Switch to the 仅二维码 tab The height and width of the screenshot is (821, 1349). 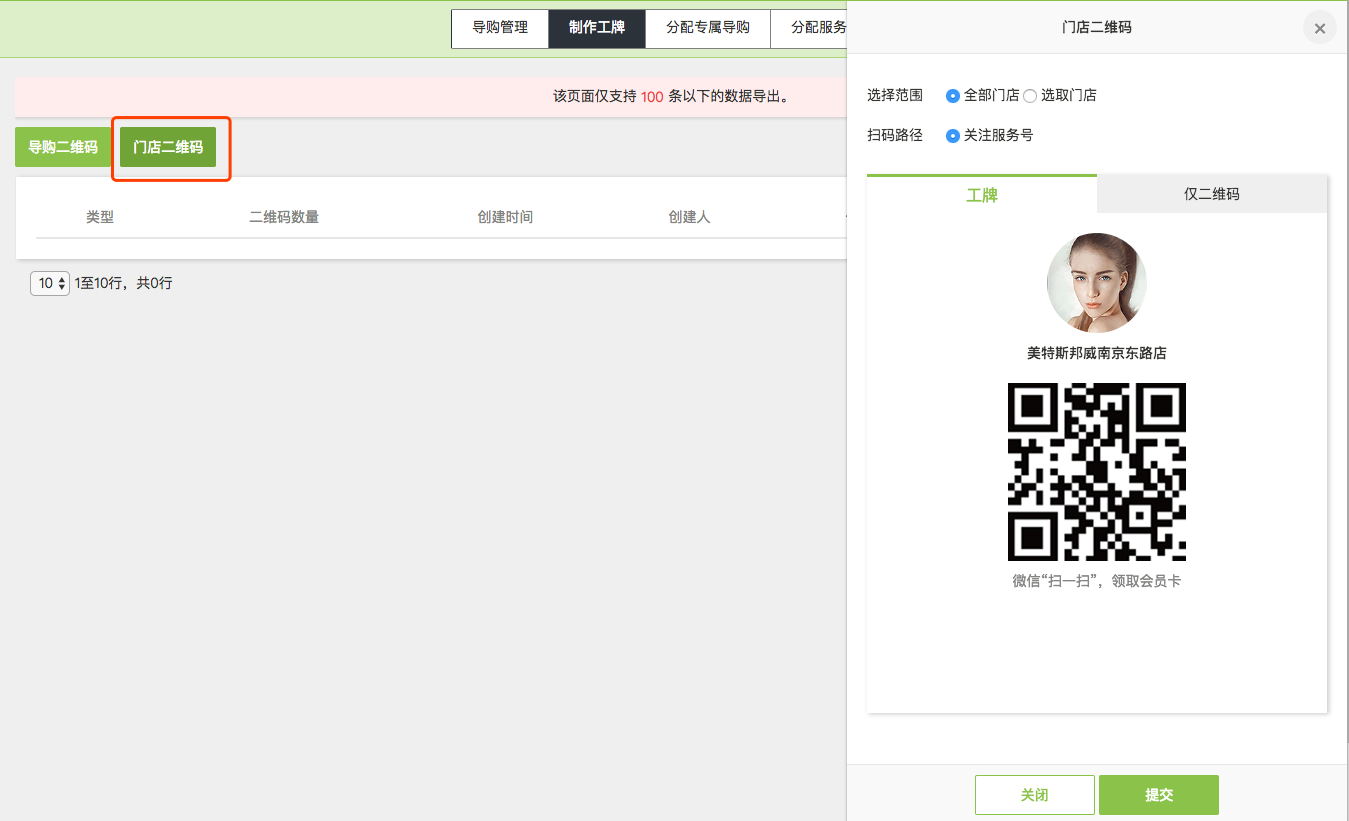click(1212, 194)
